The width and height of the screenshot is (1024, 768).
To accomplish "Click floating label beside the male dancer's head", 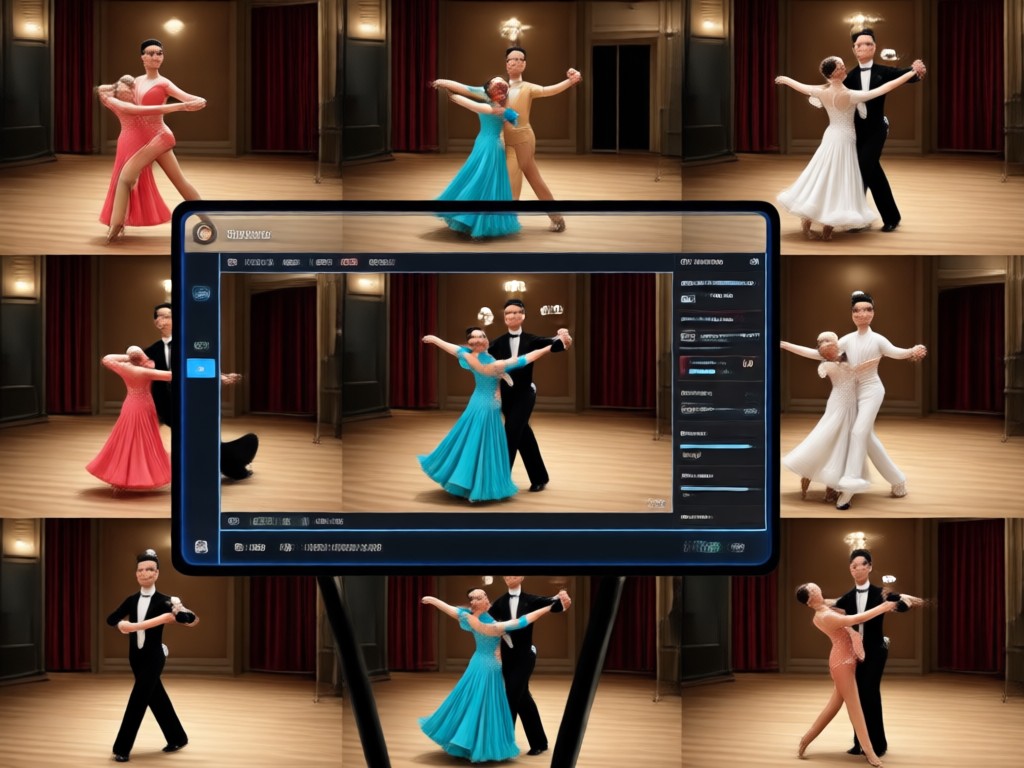I will pos(551,310).
